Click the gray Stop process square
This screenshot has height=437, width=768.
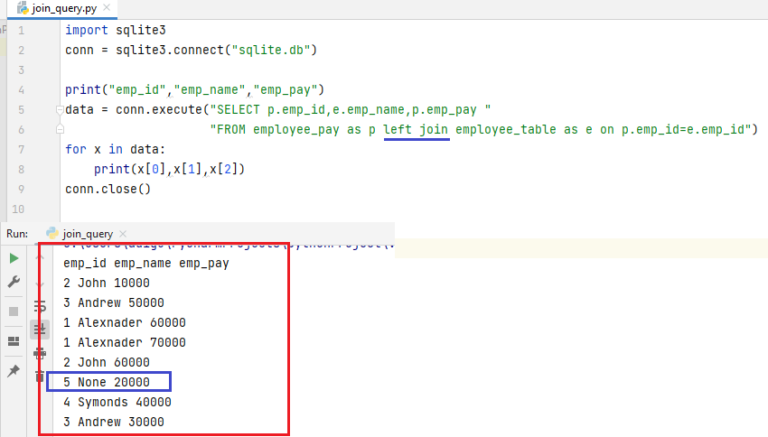point(14,312)
